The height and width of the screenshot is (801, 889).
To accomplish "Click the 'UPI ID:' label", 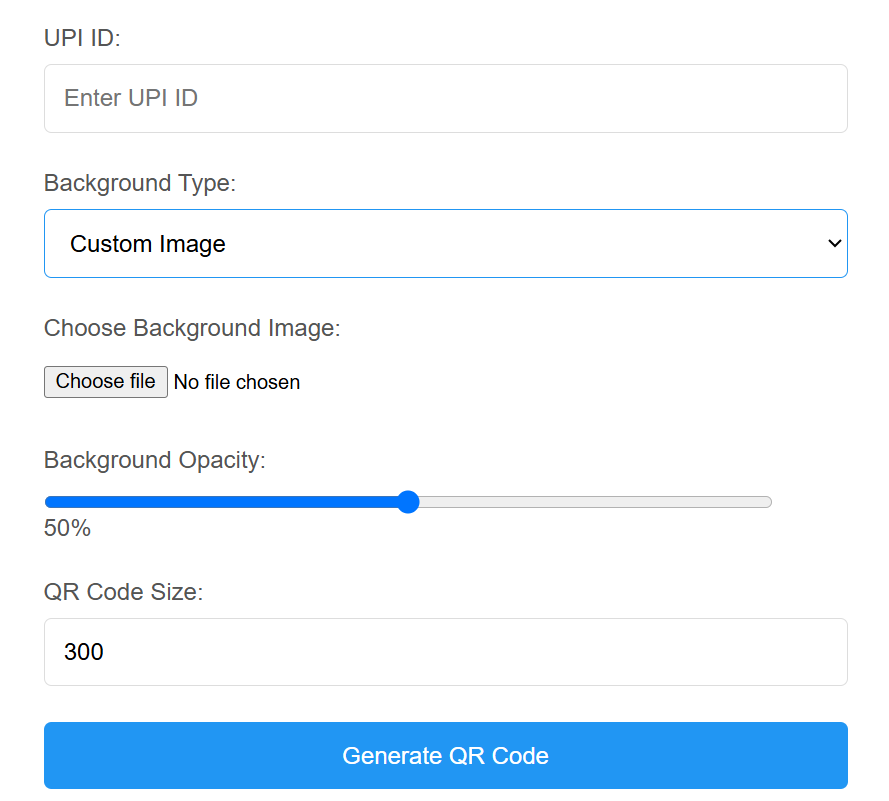I will click(x=82, y=38).
